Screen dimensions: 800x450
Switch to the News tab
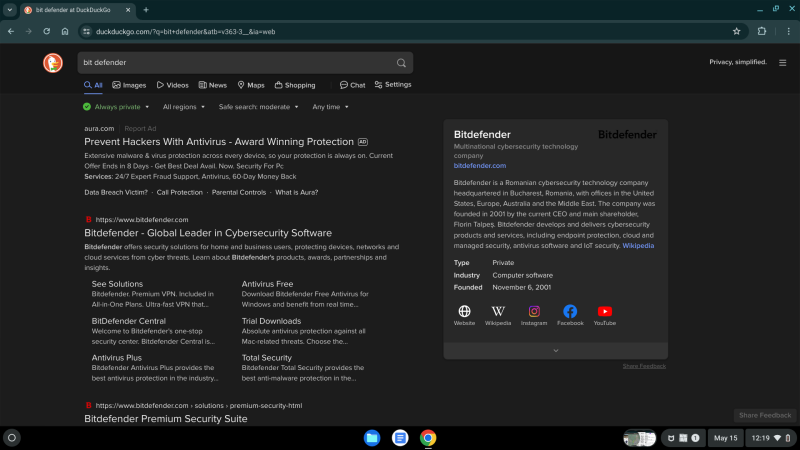pyautogui.click(x=212, y=85)
